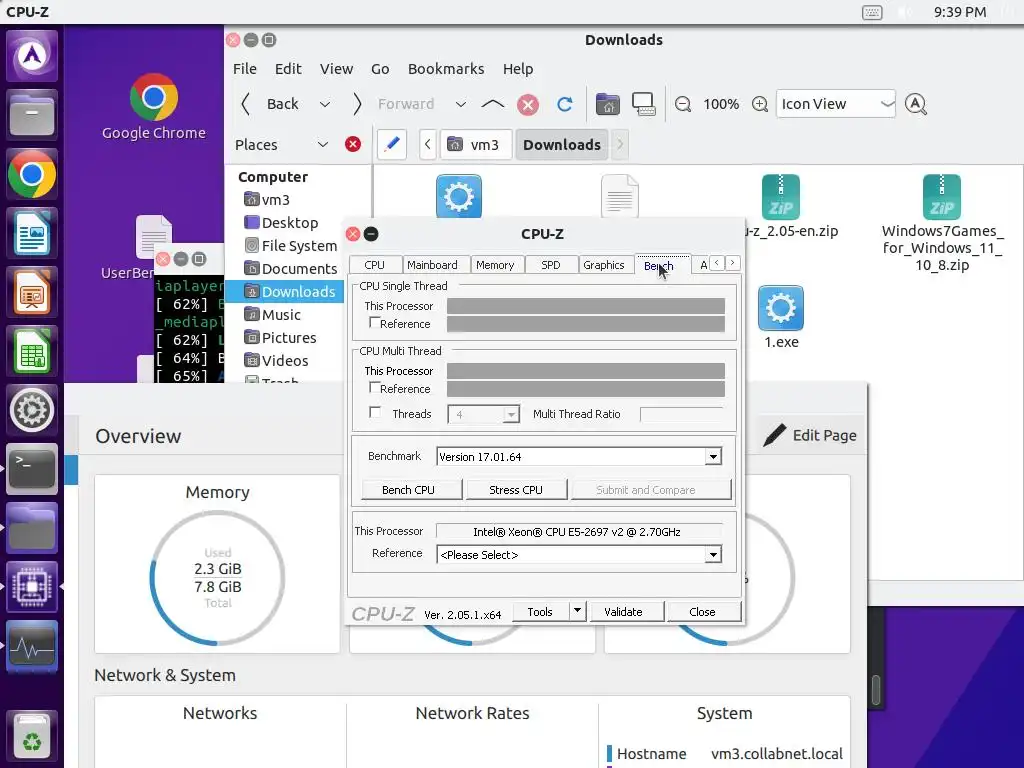The width and height of the screenshot is (1024, 768).
Task: Tick the Threads checkbox
Action: tap(375, 413)
